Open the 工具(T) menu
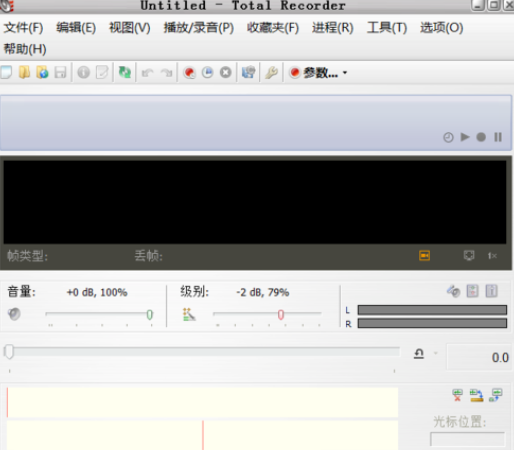Viewport: 514px width, 450px height. click(387, 28)
